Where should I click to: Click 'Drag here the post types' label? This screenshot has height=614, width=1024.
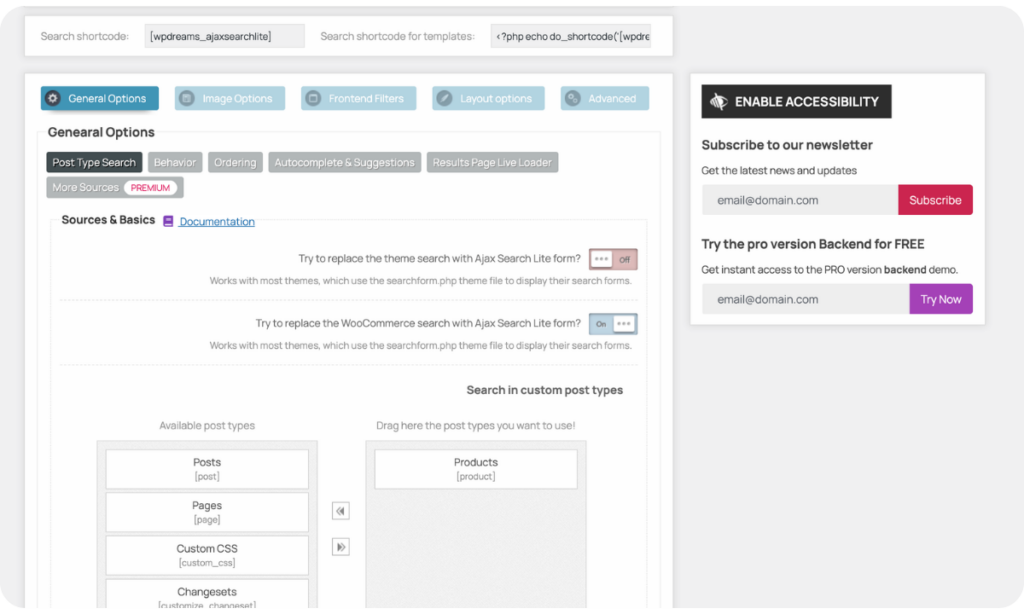[475, 425]
